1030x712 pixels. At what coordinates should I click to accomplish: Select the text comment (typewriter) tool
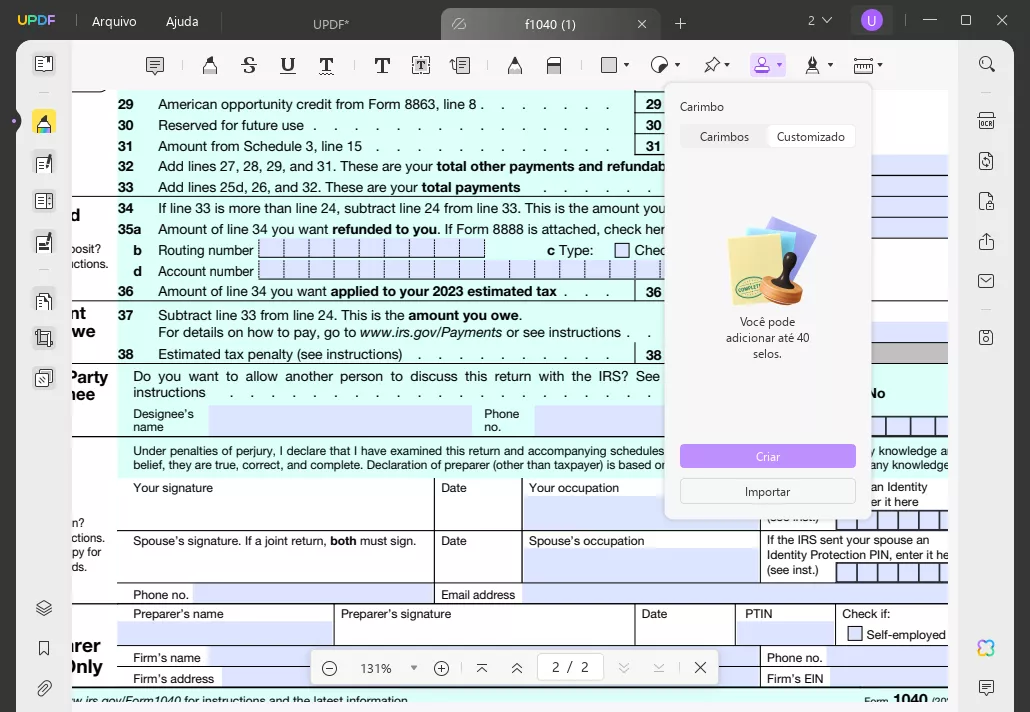382,65
